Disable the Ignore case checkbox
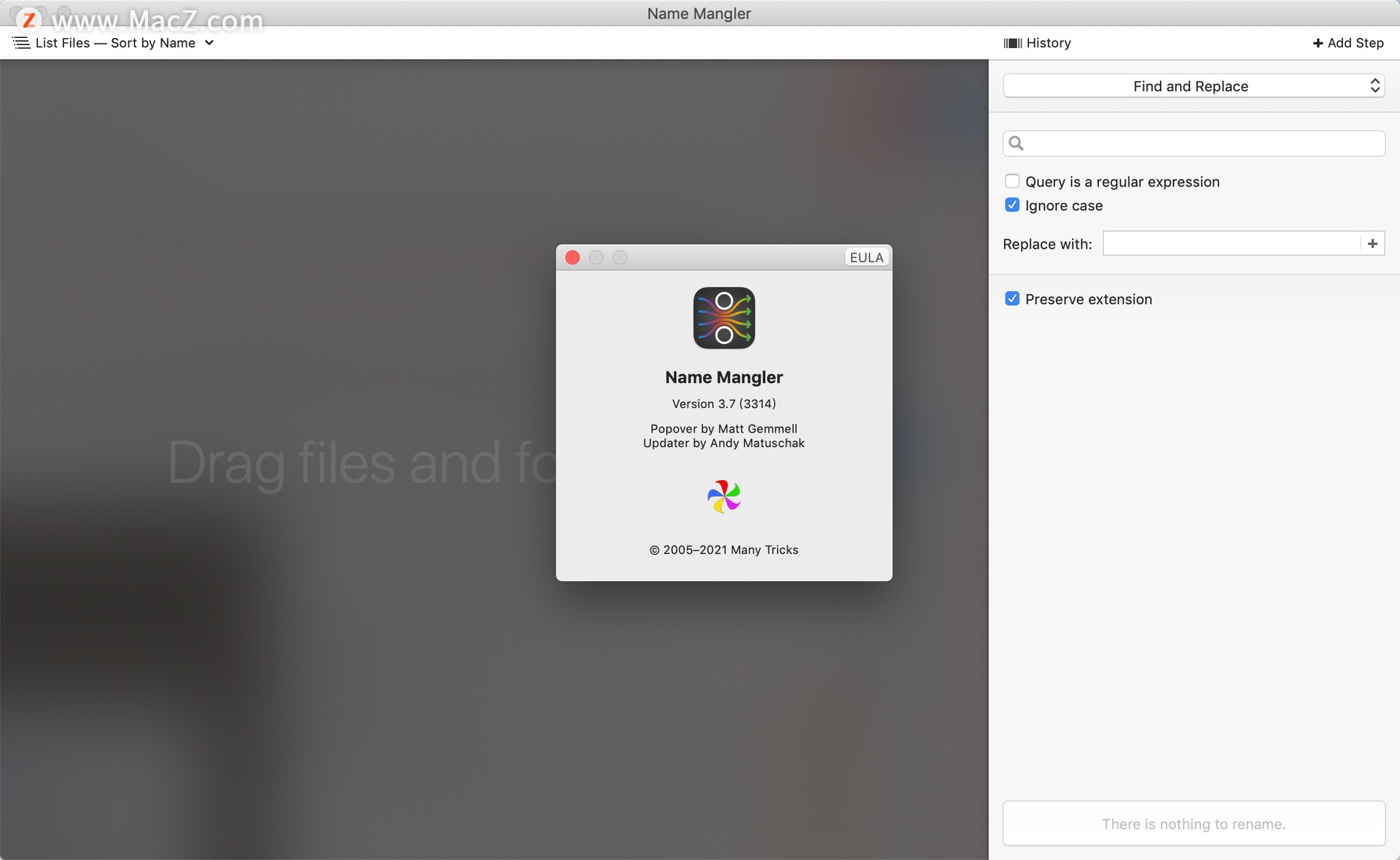 click(x=1012, y=205)
